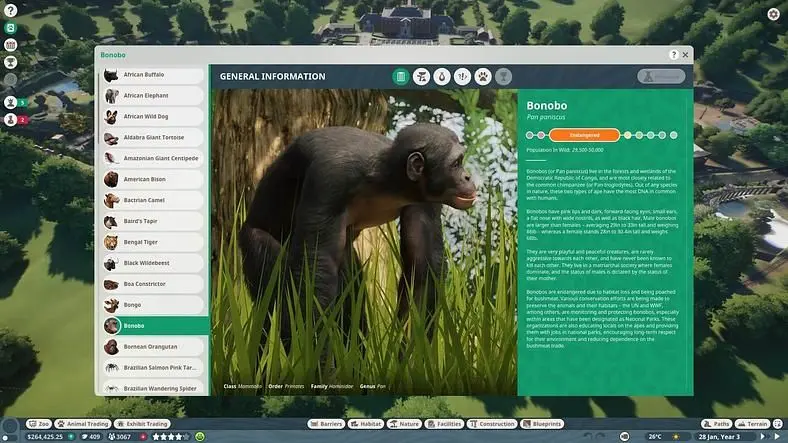Image resolution: width=788 pixels, height=443 pixels.
Task: Open the social needs tab icon
Action: (462, 76)
